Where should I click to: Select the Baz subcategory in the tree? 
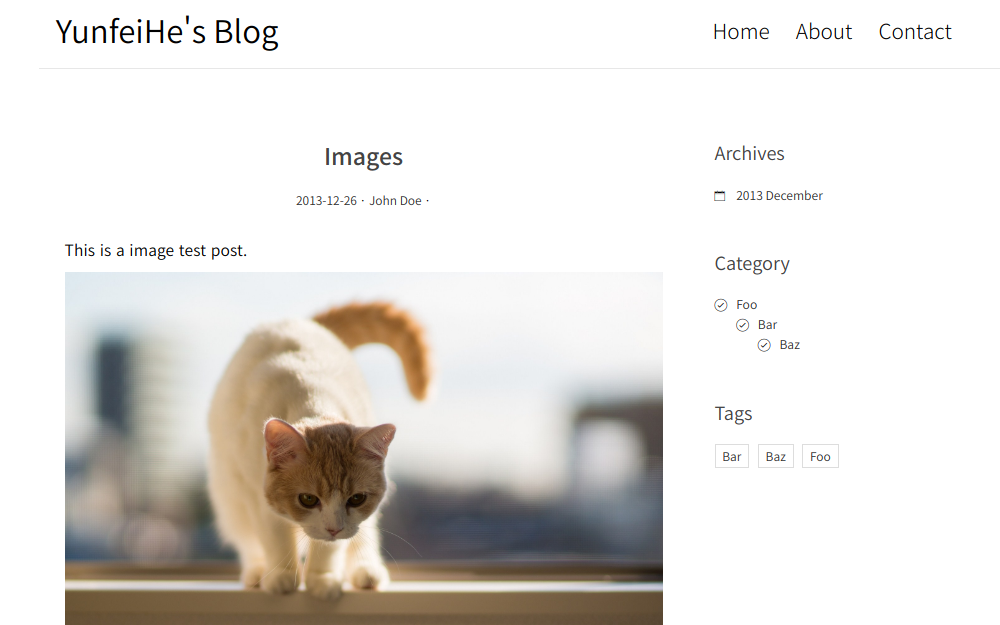pyautogui.click(x=790, y=345)
